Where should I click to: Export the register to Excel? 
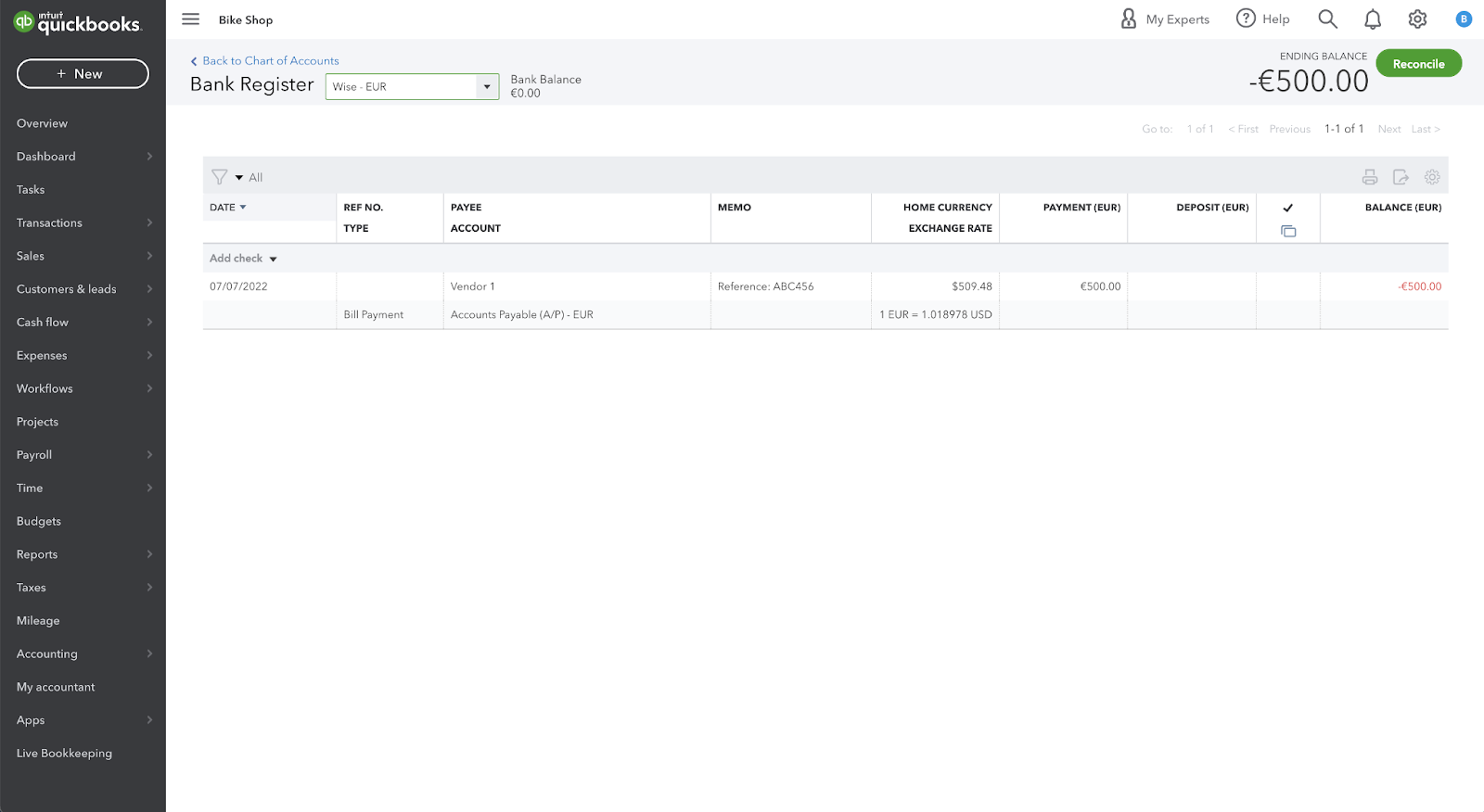1401,177
